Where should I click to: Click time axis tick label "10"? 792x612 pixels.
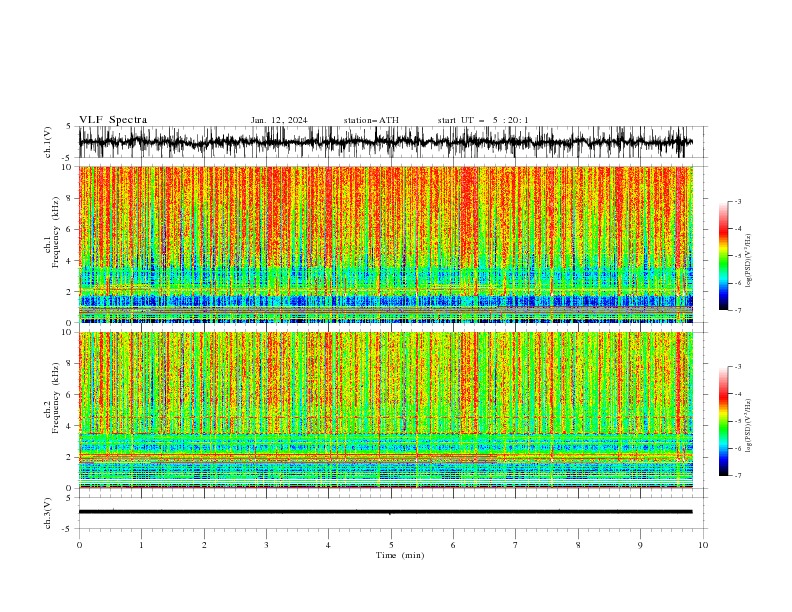[703, 545]
